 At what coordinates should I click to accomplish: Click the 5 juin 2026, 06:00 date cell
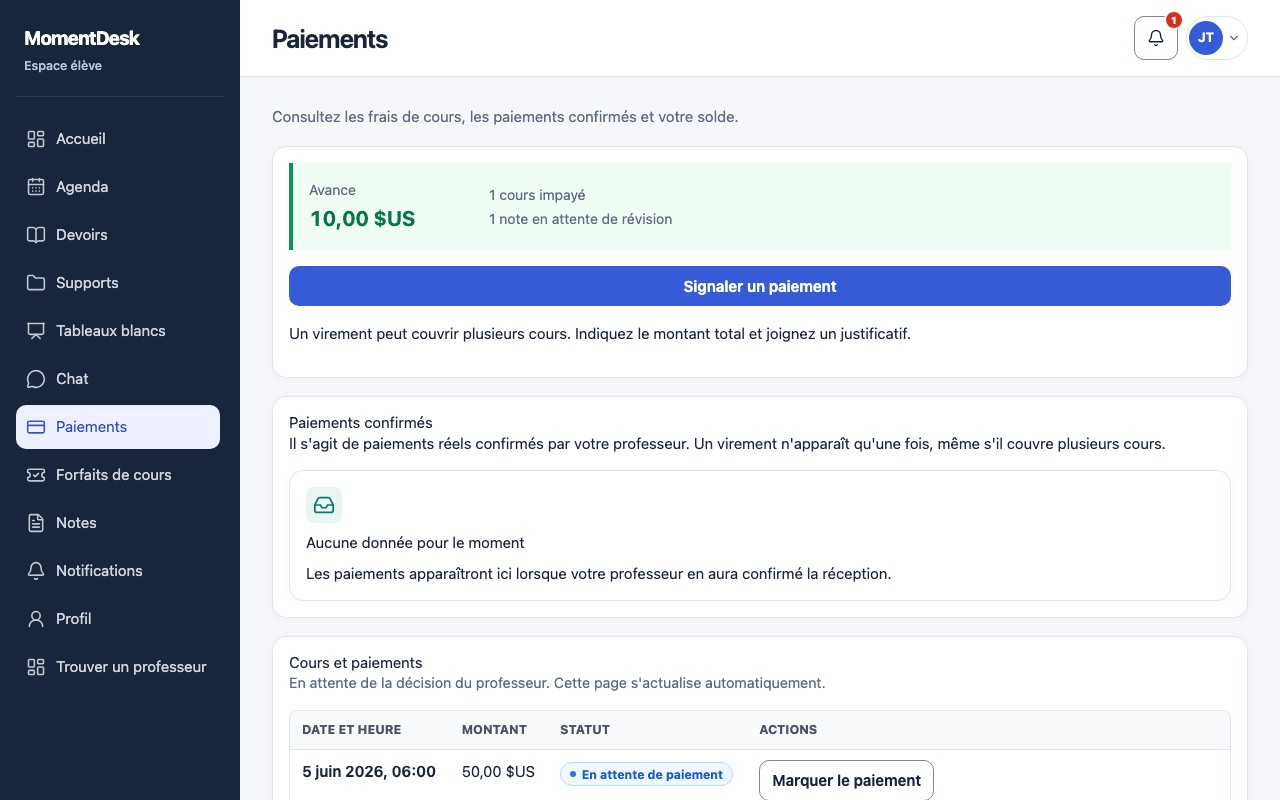(x=369, y=771)
